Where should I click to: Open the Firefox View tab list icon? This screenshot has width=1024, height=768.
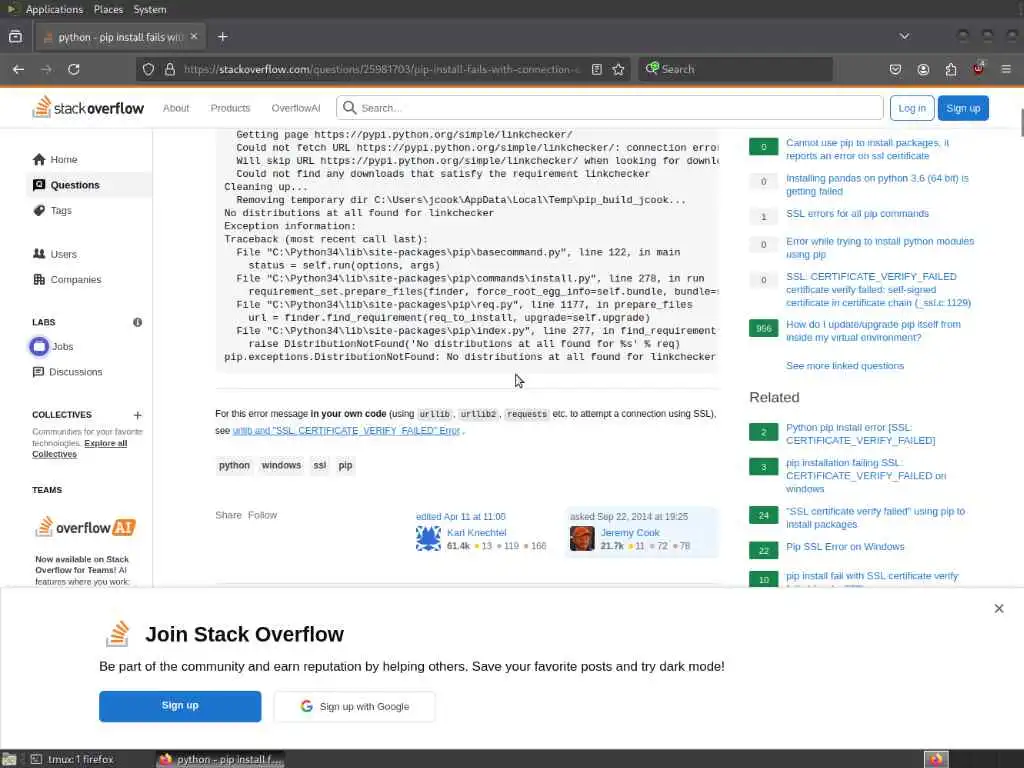click(16, 37)
